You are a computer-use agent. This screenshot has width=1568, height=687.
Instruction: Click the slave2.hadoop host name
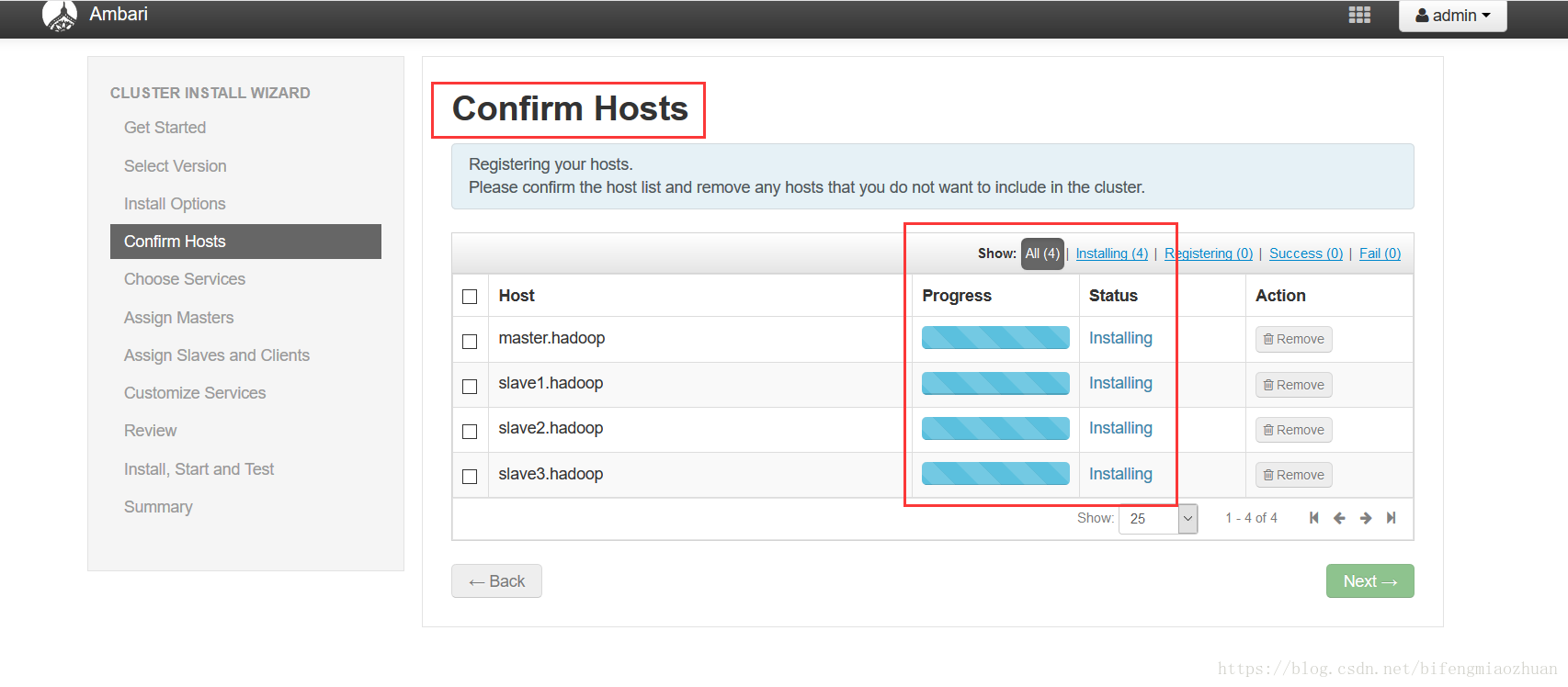point(551,428)
